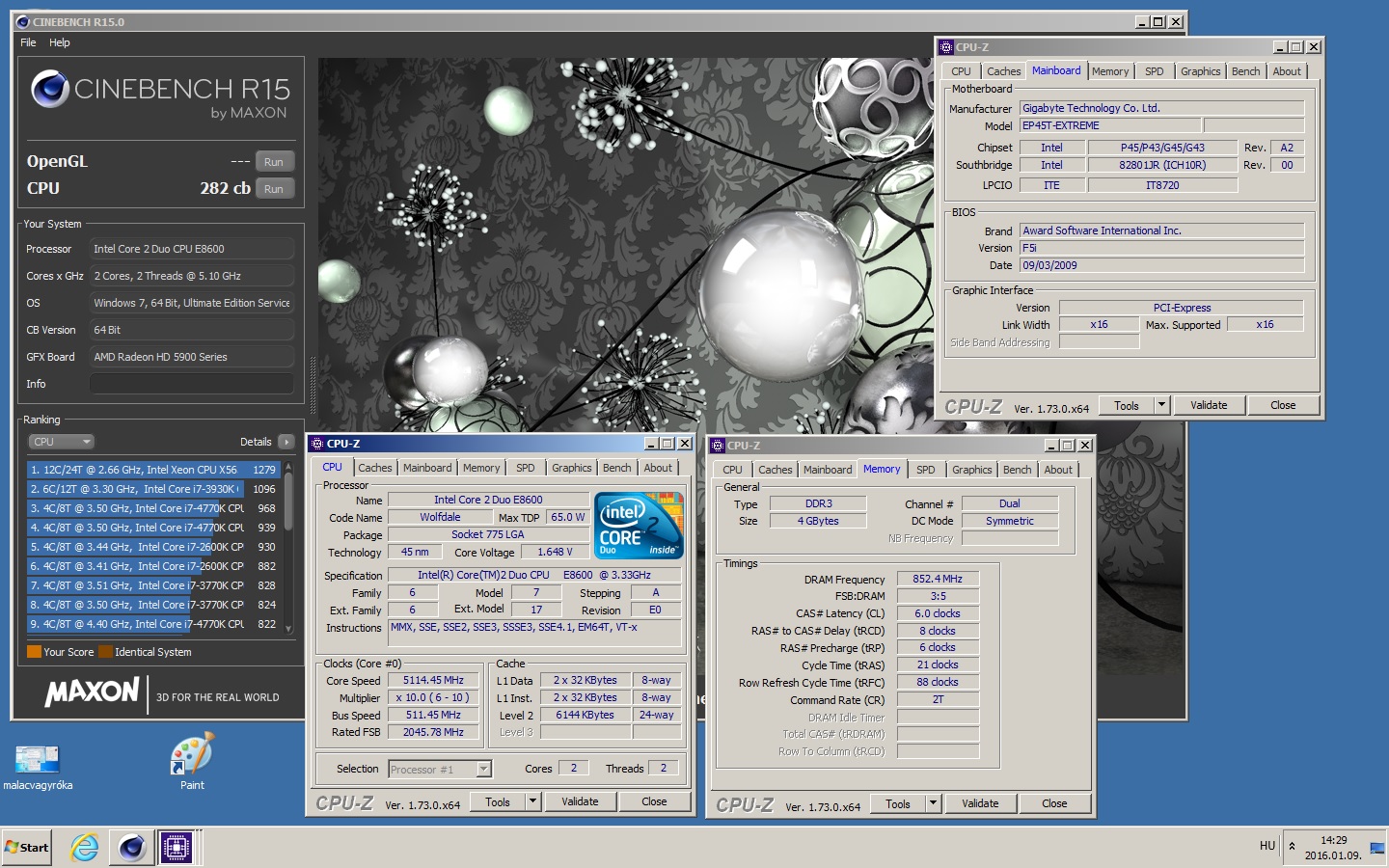Select ranking entry 2 Core i7-3930K

(153, 489)
